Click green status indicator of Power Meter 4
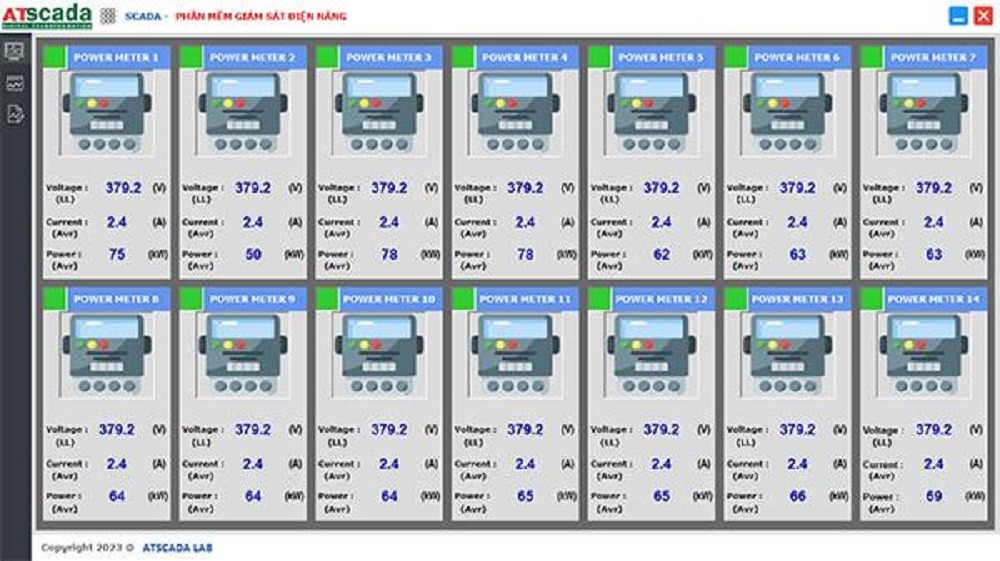 463,57
